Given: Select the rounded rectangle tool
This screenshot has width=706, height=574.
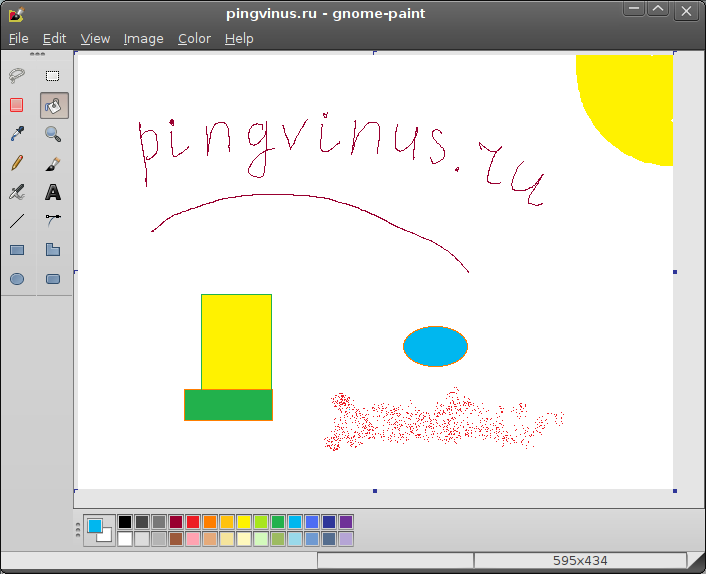Looking at the screenshot, I should (x=53, y=279).
